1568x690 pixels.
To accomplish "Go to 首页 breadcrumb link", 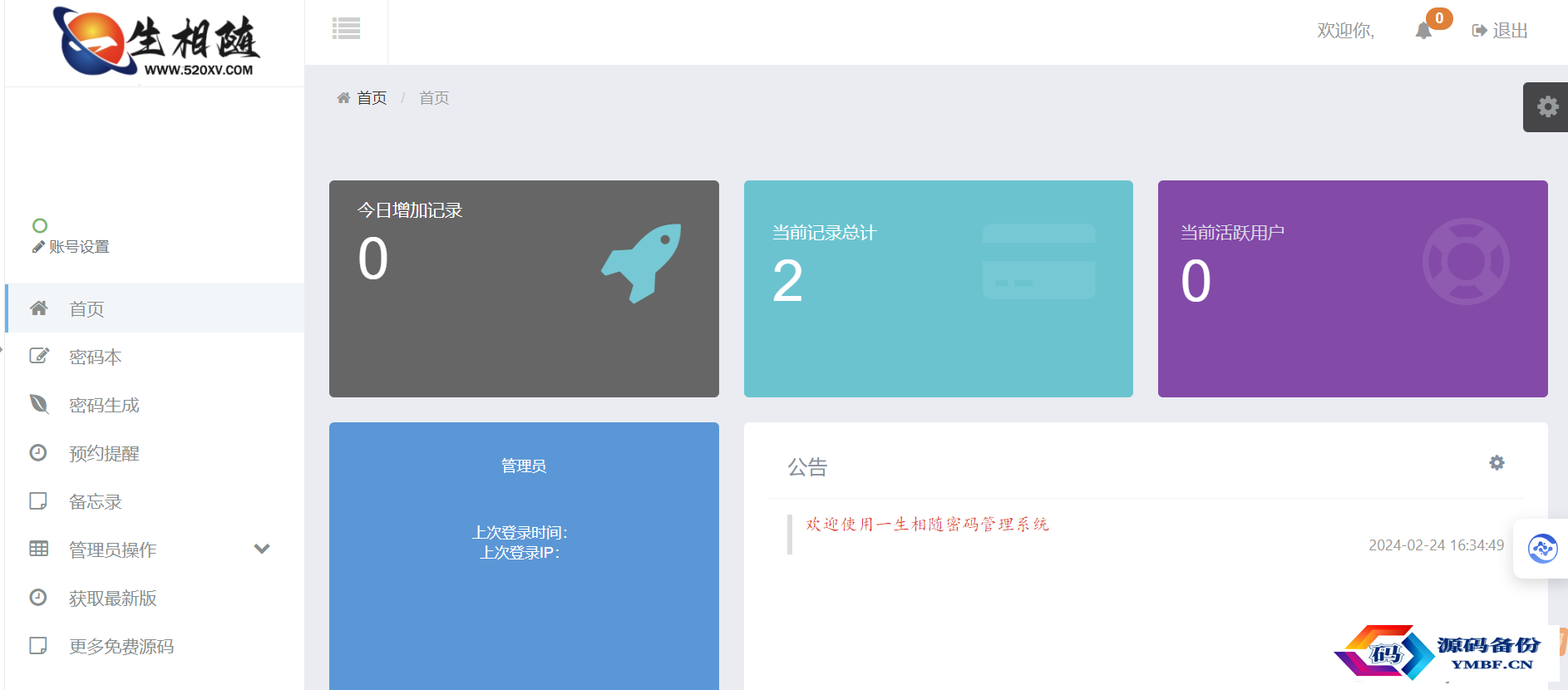I will coord(372,98).
